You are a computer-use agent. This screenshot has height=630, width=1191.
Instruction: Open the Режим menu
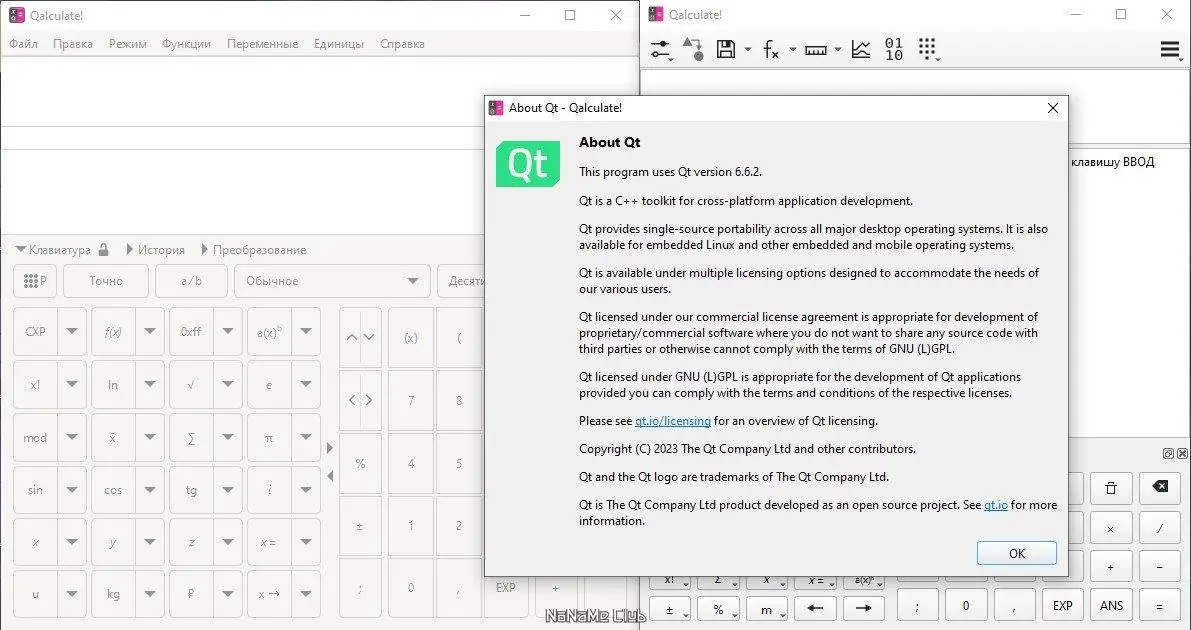pos(128,44)
